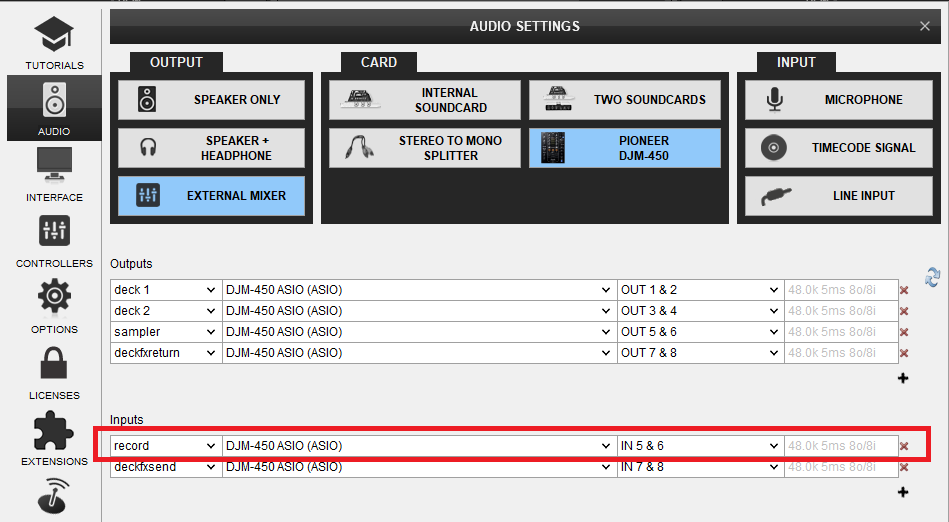Open the deckfxsend source dropdown
This screenshot has width=949, height=522.
point(166,467)
